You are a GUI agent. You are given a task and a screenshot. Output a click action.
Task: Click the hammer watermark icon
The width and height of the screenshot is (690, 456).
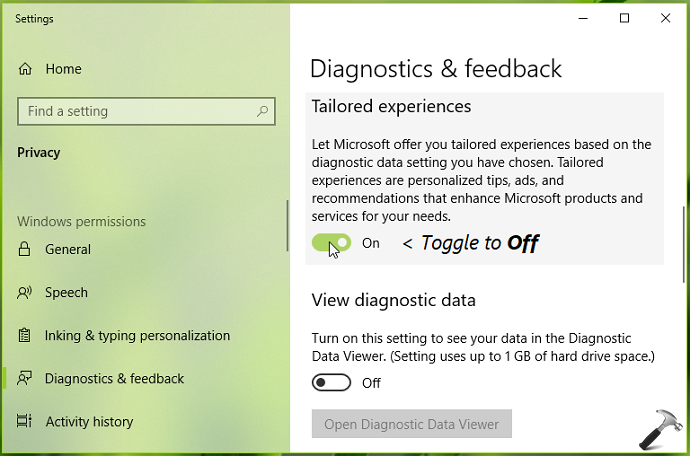(660, 429)
